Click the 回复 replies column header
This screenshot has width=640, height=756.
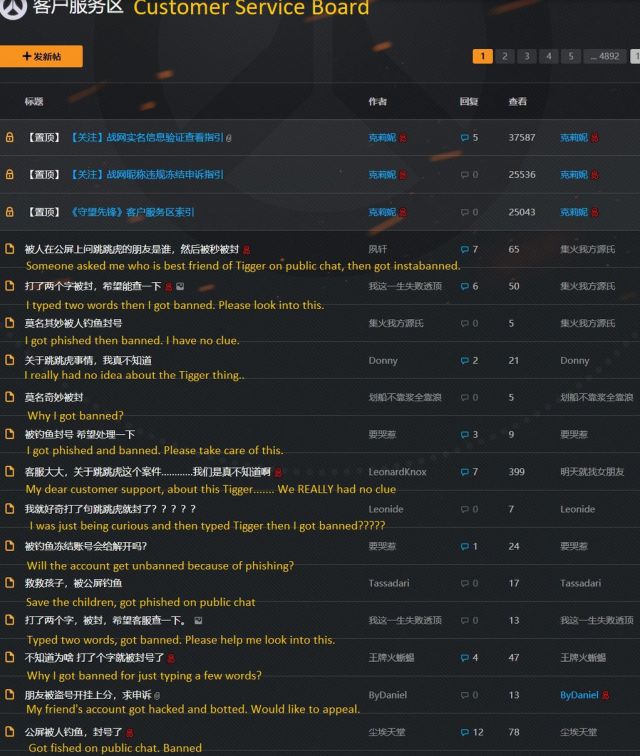(468, 101)
